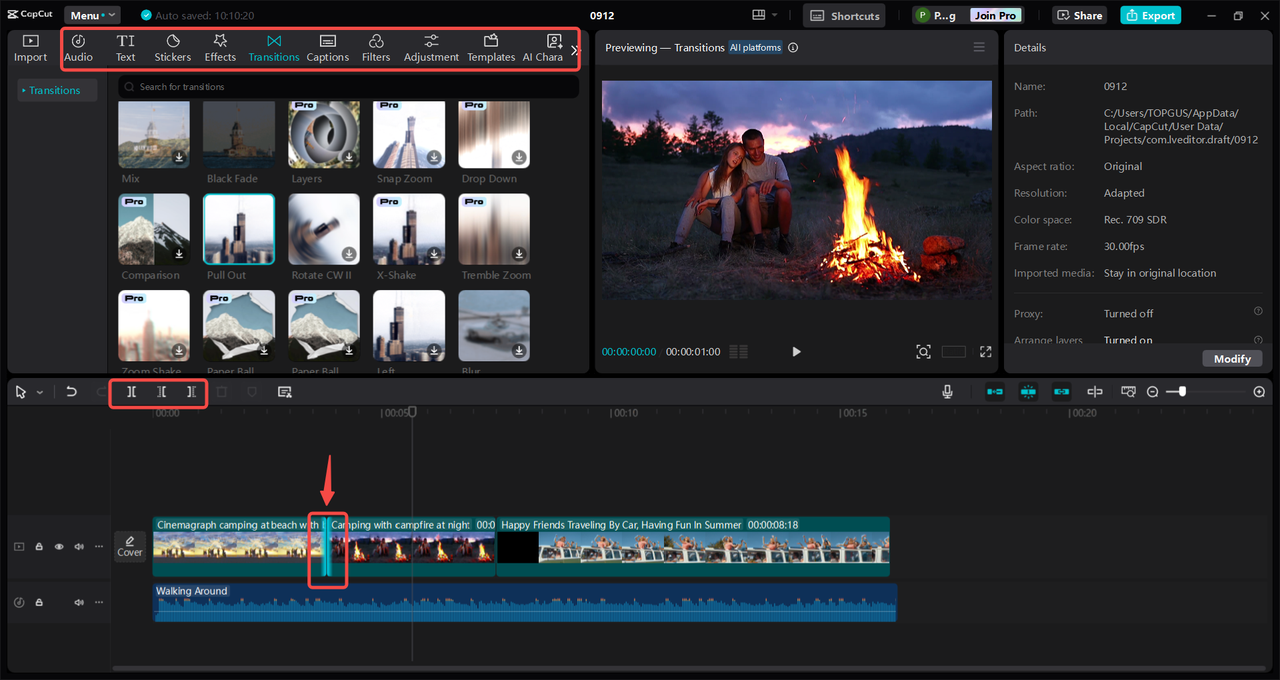
Task: Download the Rotate CW II transition
Action: 349,254
